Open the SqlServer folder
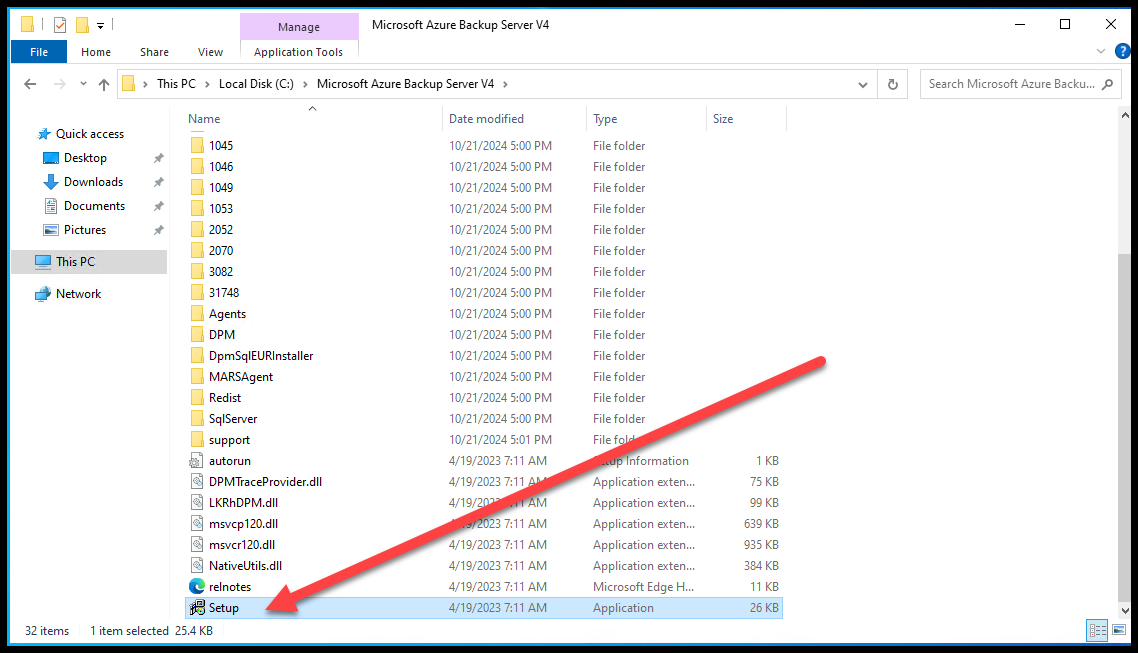 pos(232,419)
